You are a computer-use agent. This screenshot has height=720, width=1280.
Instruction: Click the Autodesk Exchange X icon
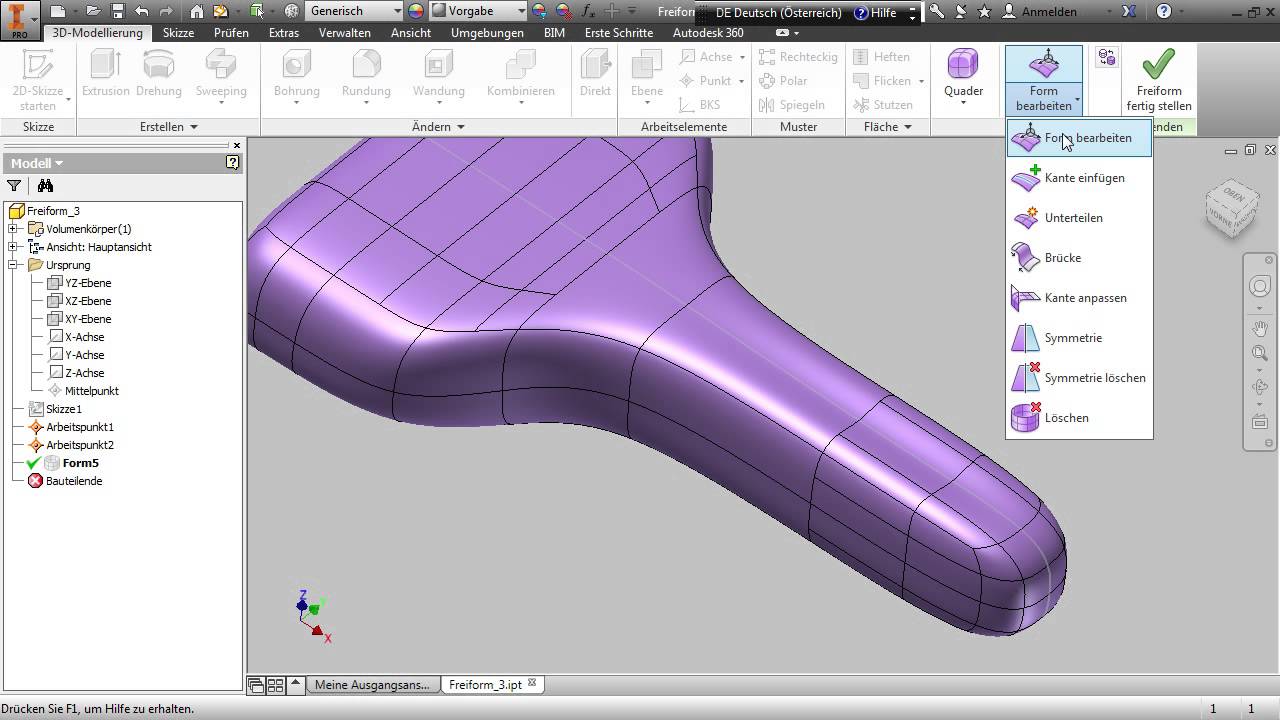click(1129, 12)
